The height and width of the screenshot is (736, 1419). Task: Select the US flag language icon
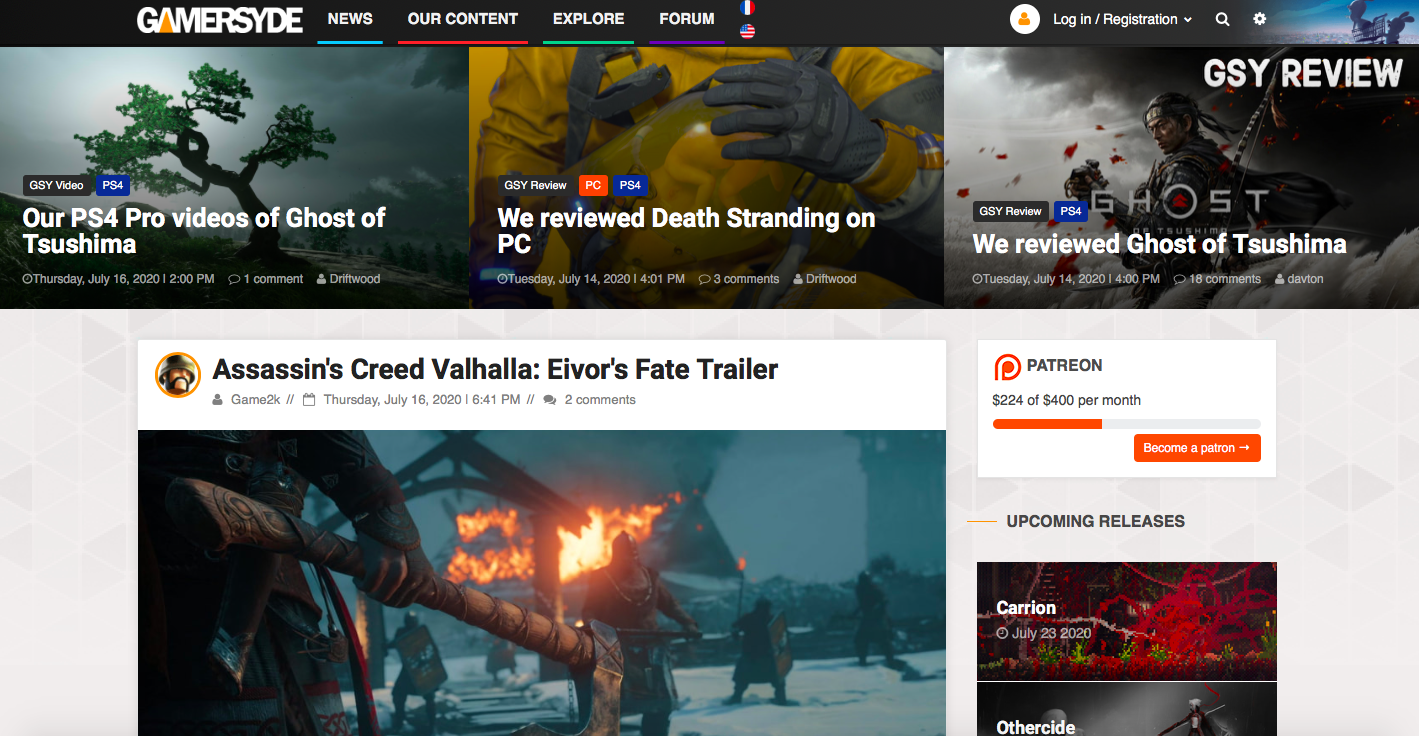click(747, 31)
